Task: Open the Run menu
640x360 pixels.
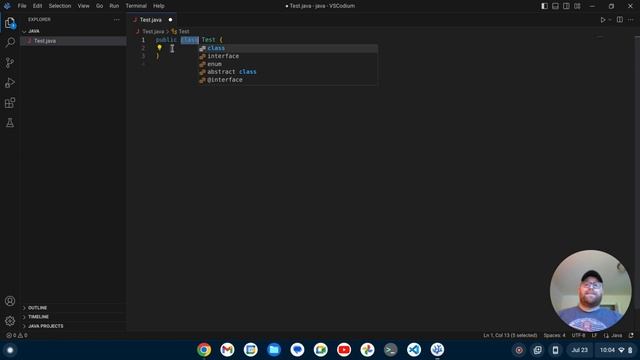Action: pos(114,6)
